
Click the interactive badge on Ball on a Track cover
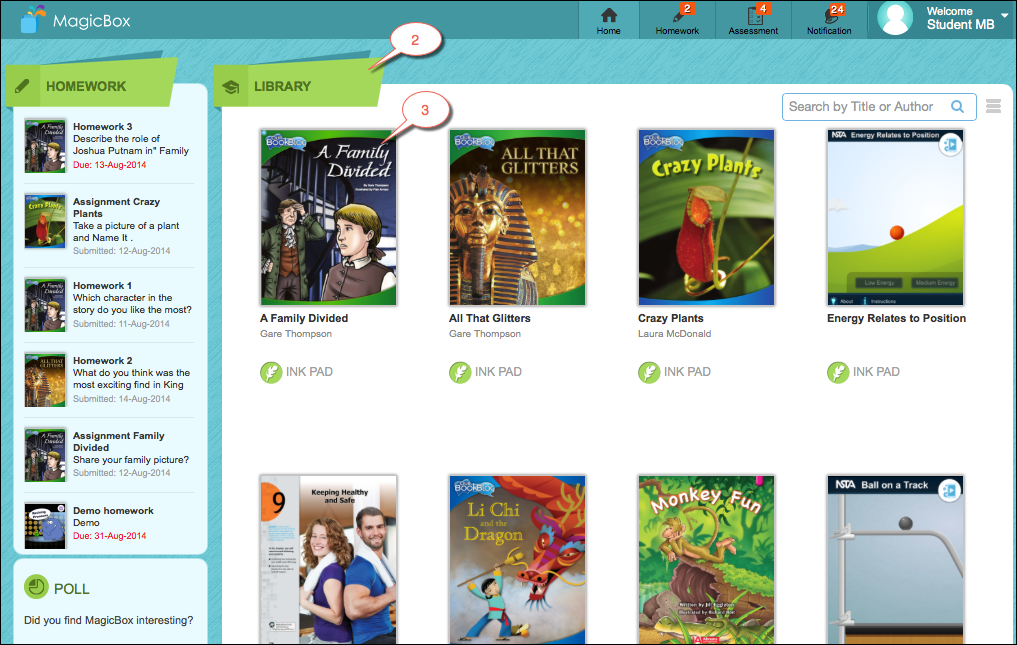click(950, 491)
